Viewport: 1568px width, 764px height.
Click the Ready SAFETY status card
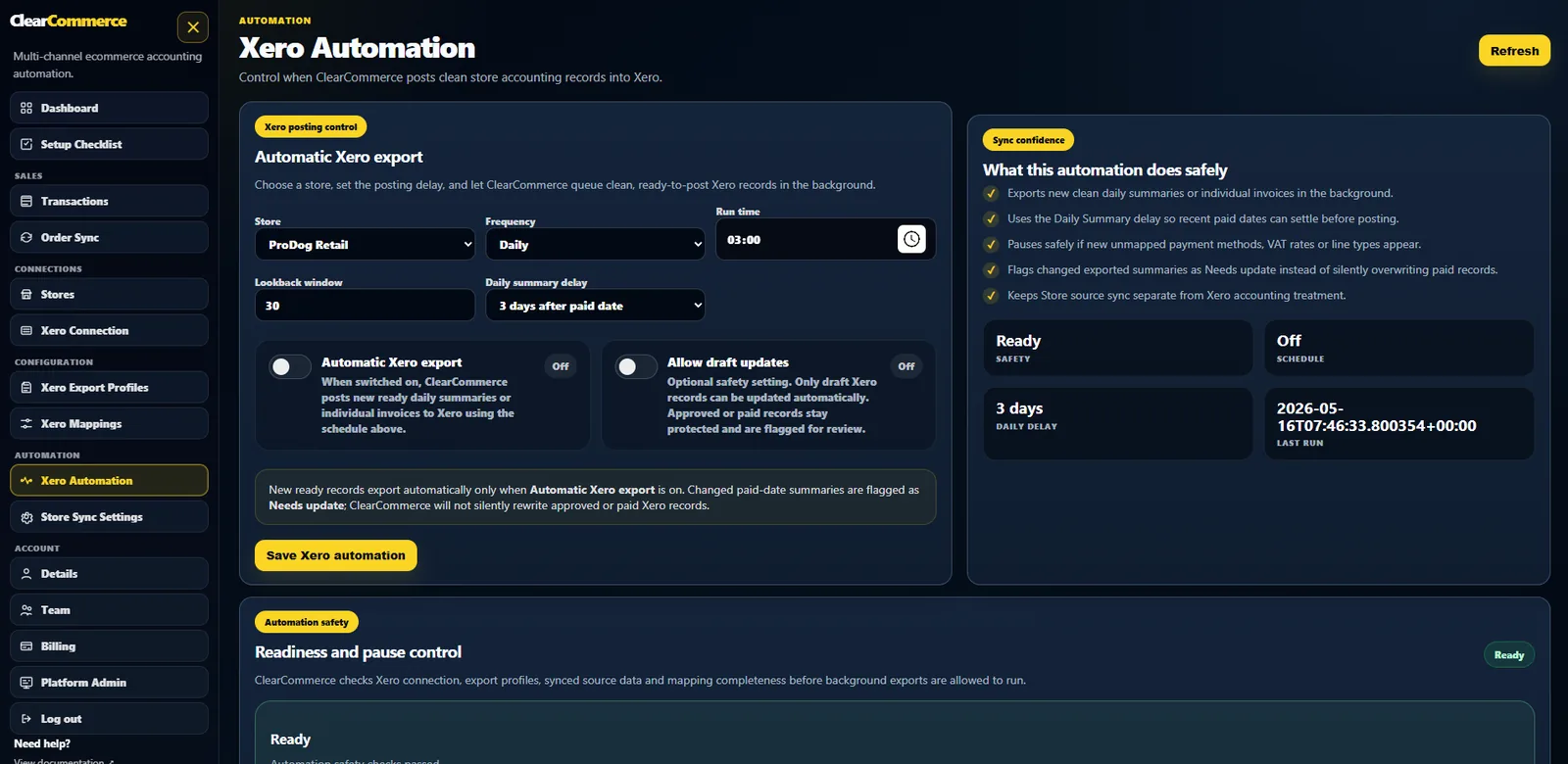(x=1117, y=348)
